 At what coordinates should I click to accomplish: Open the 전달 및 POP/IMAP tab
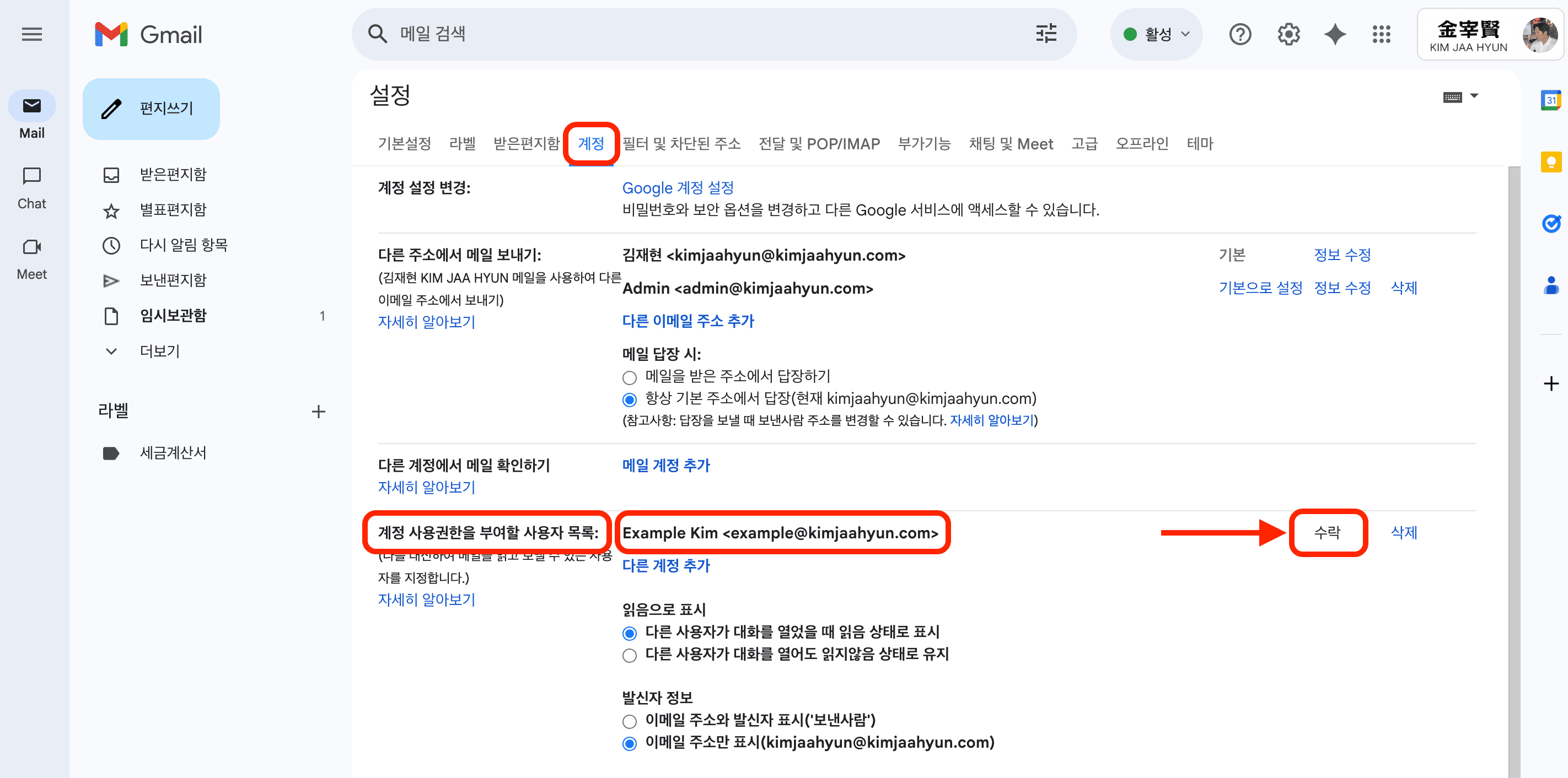[819, 144]
